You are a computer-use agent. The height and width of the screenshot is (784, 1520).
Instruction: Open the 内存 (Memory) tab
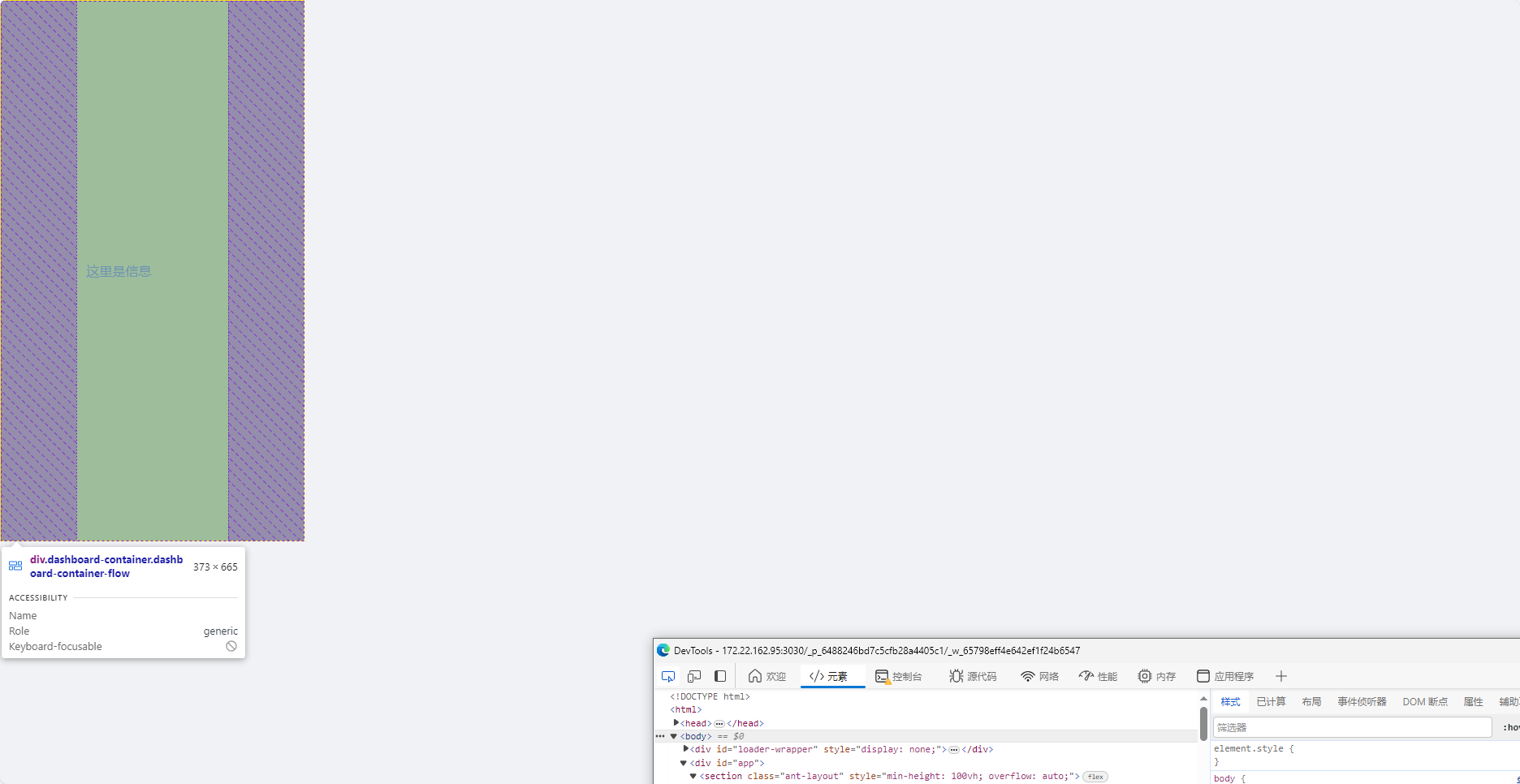point(1157,676)
